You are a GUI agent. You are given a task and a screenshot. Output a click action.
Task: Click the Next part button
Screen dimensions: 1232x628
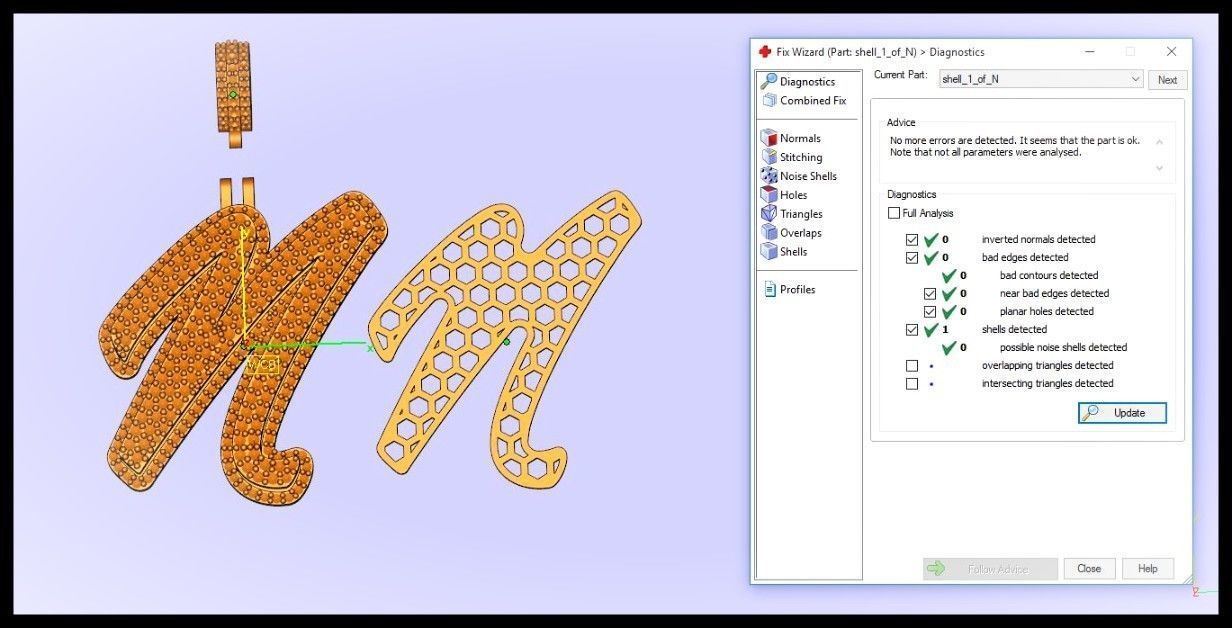click(1167, 80)
